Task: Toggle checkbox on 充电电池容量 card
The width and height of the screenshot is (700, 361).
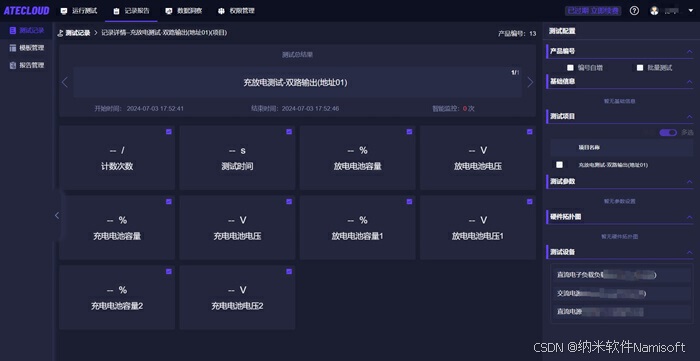Action: coord(169,202)
